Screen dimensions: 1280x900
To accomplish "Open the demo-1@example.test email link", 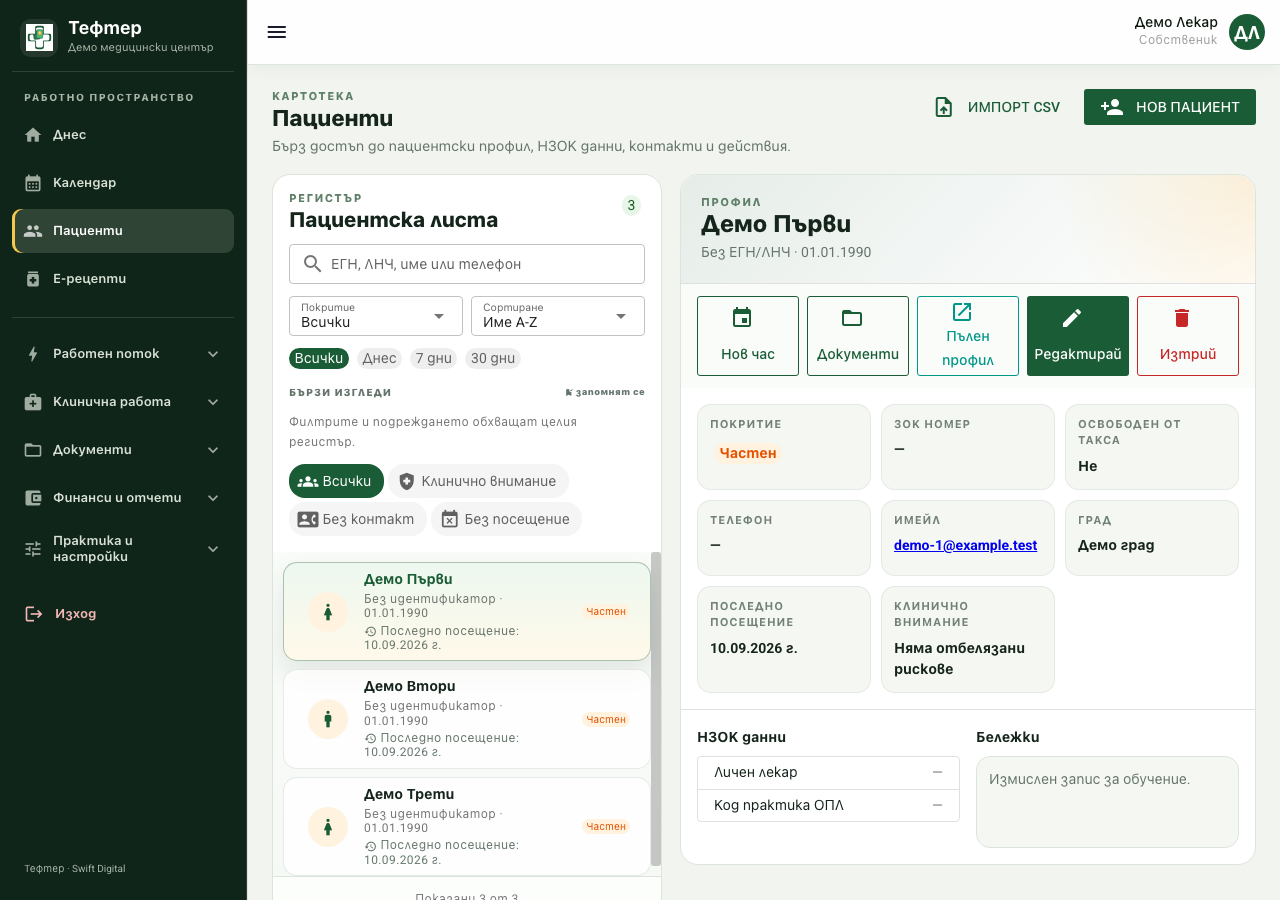I will click(x=965, y=545).
